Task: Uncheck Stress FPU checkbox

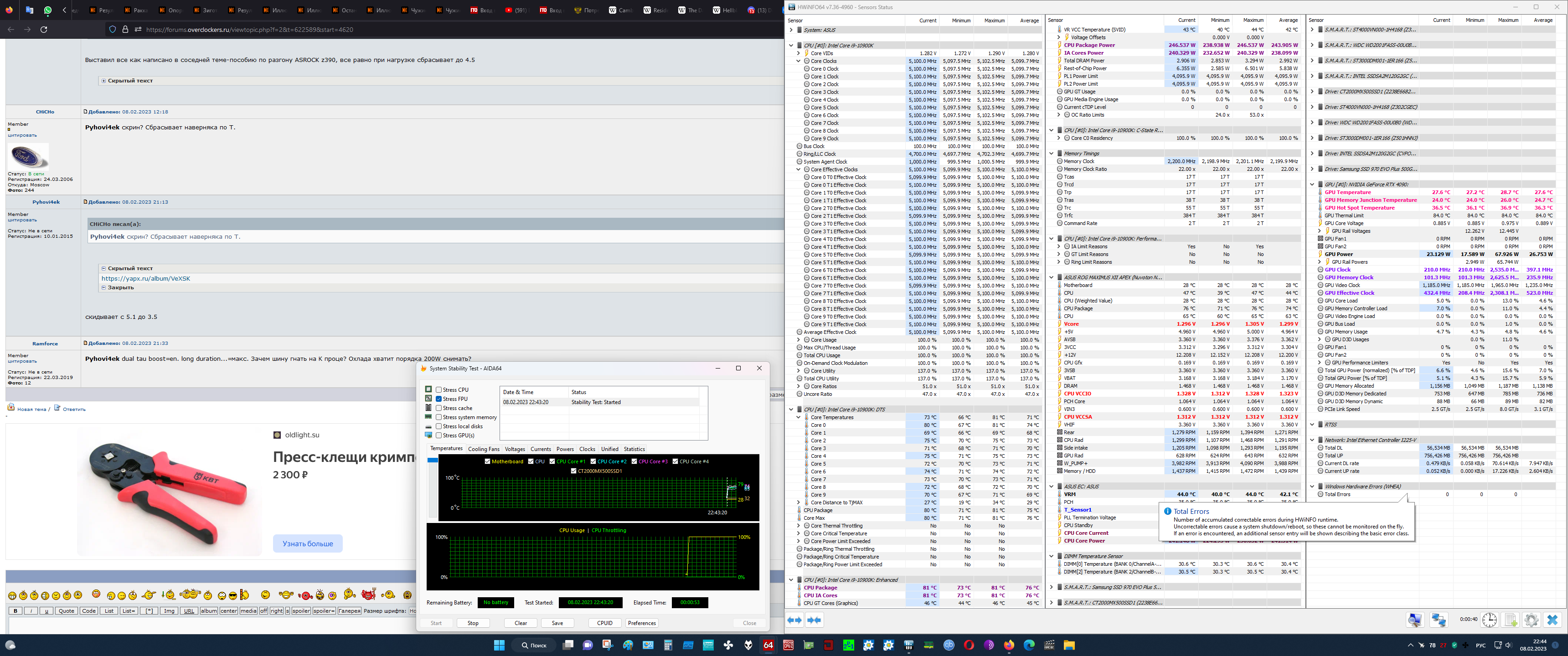Action: 438,399
